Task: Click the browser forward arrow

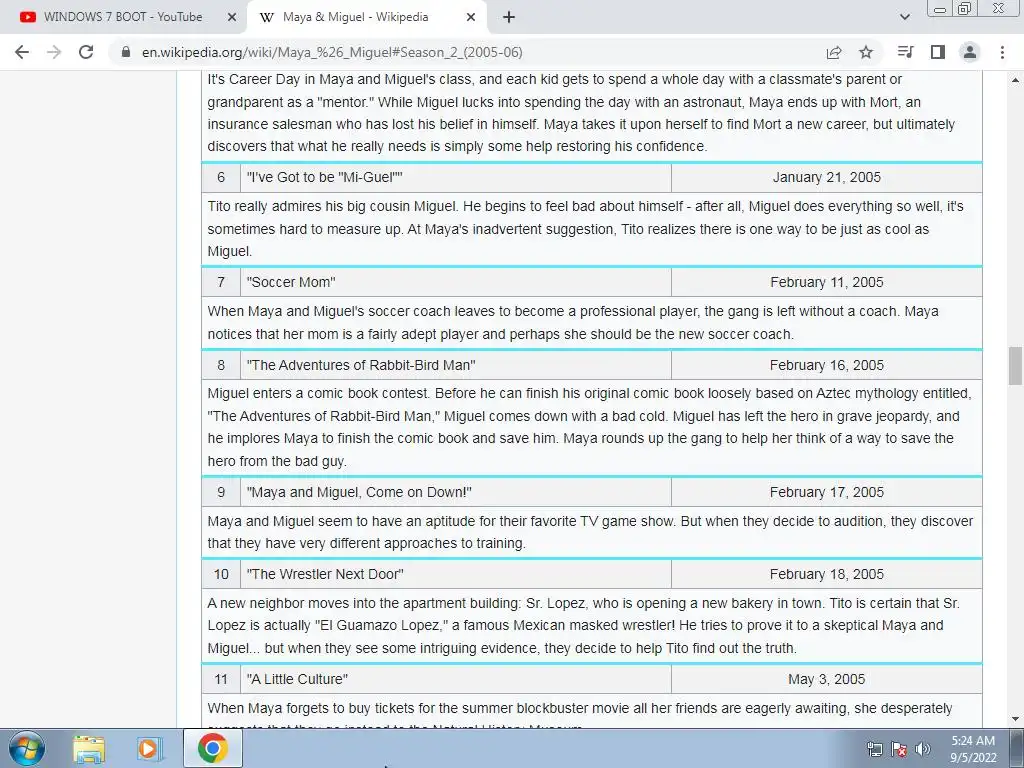Action: point(54,52)
